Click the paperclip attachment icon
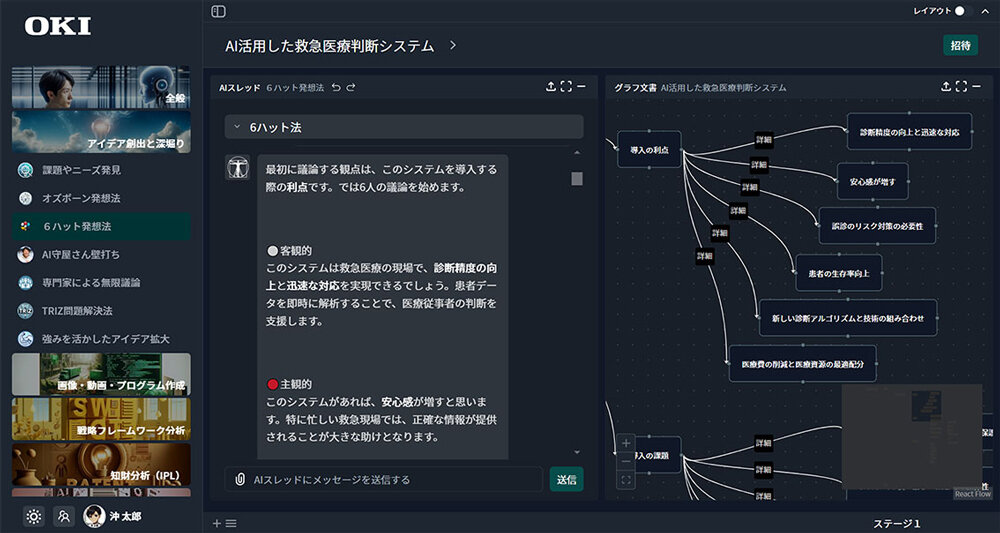 [240, 480]
